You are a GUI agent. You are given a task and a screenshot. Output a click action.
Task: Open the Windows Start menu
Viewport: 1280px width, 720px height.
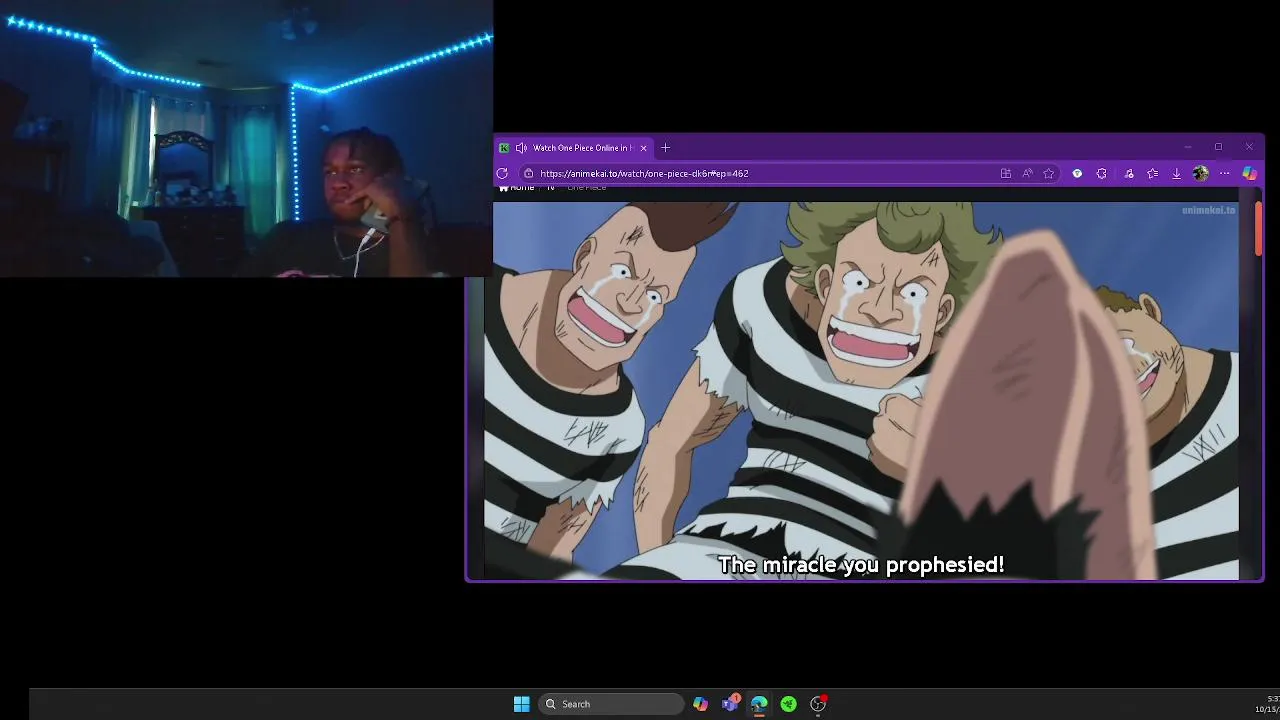click(521, 704)
